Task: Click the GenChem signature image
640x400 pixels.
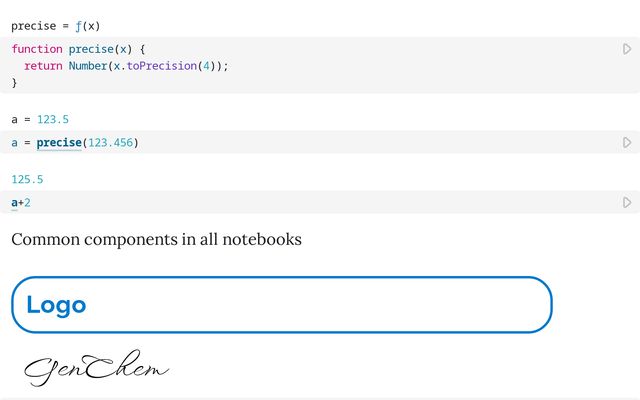Action: point(96,370)
